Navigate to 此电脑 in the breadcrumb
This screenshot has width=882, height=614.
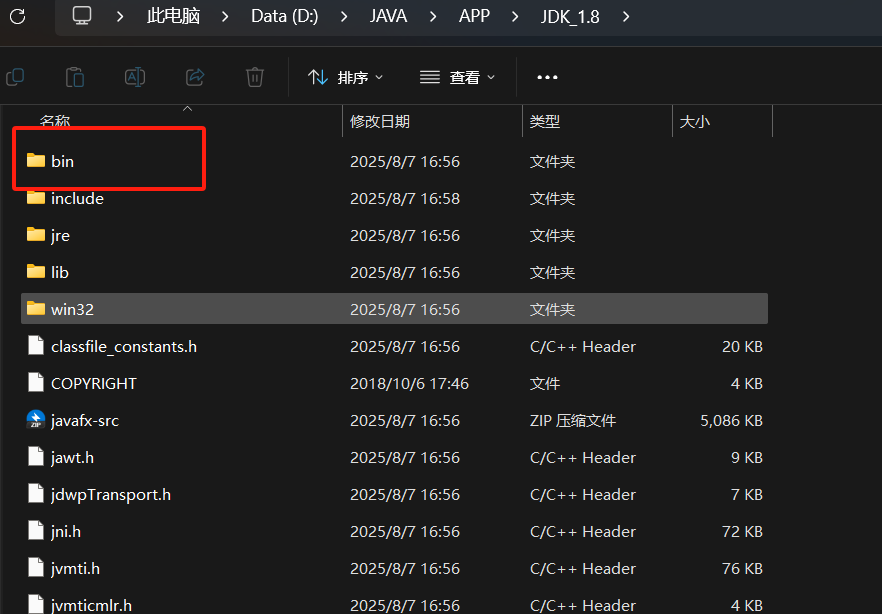(x=173, y=16)
